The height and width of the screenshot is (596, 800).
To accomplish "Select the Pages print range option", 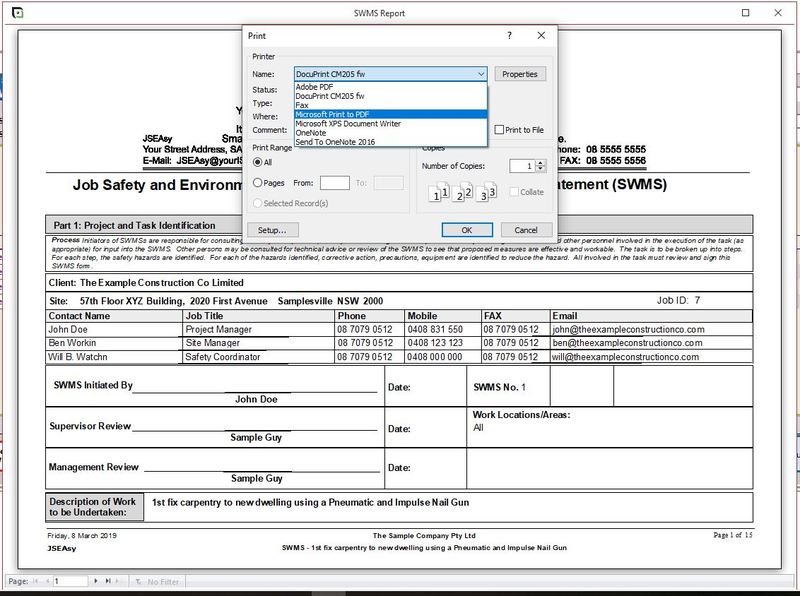I will coord(258,182).
